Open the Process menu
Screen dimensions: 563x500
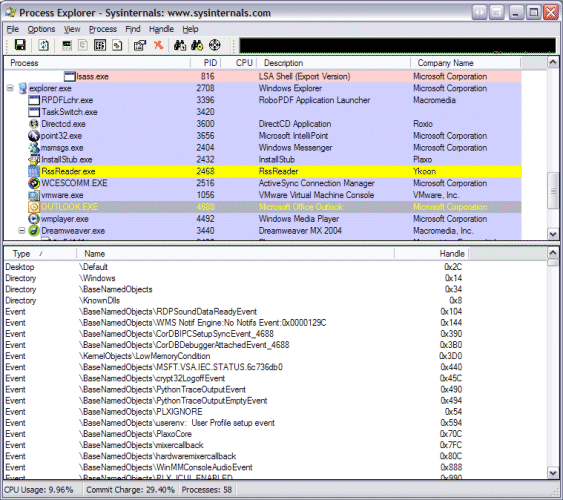pyautogui.click(x=103, y=29)
